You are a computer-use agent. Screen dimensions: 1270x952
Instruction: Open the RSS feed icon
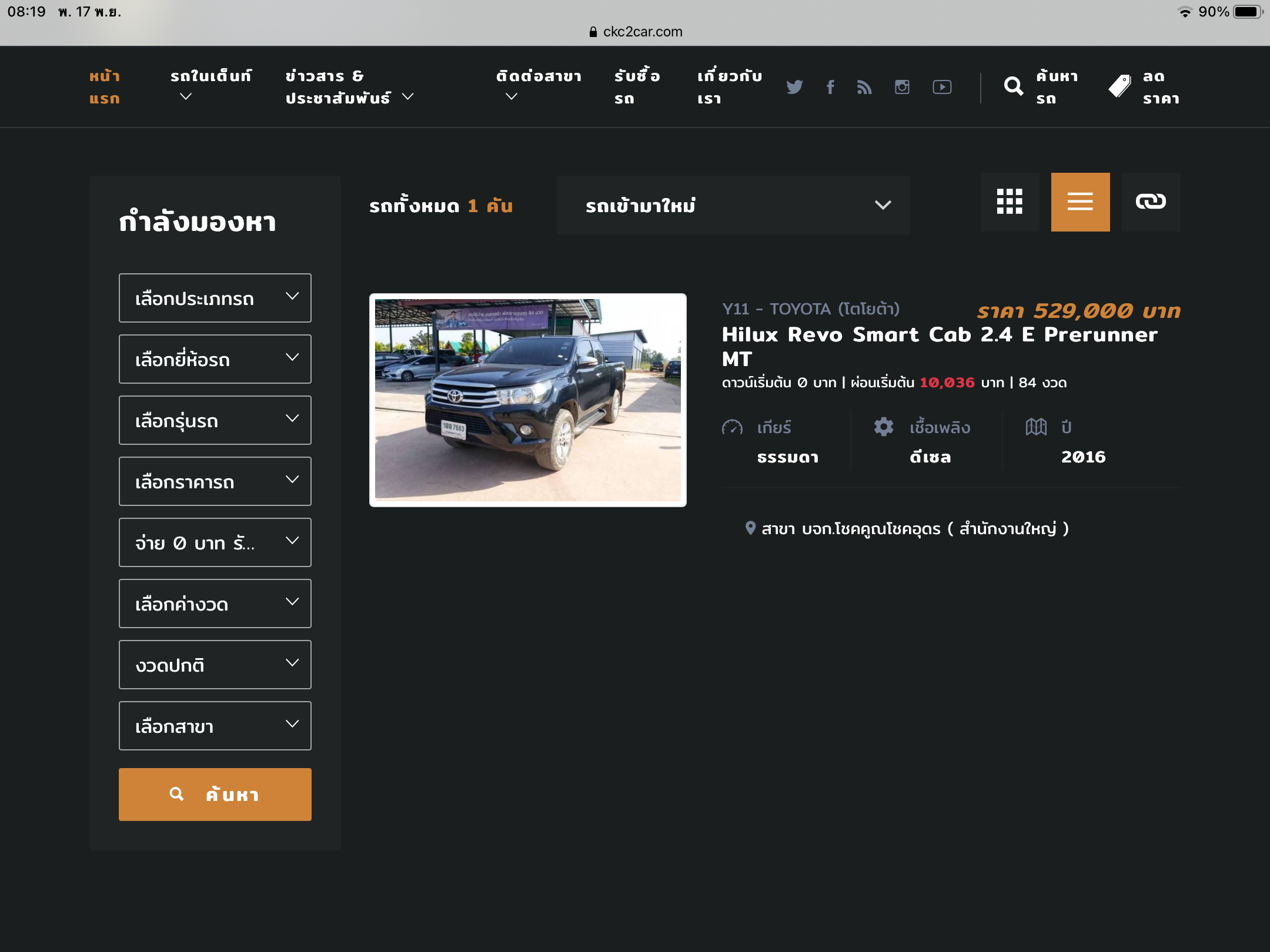click(x=864, y=87)
